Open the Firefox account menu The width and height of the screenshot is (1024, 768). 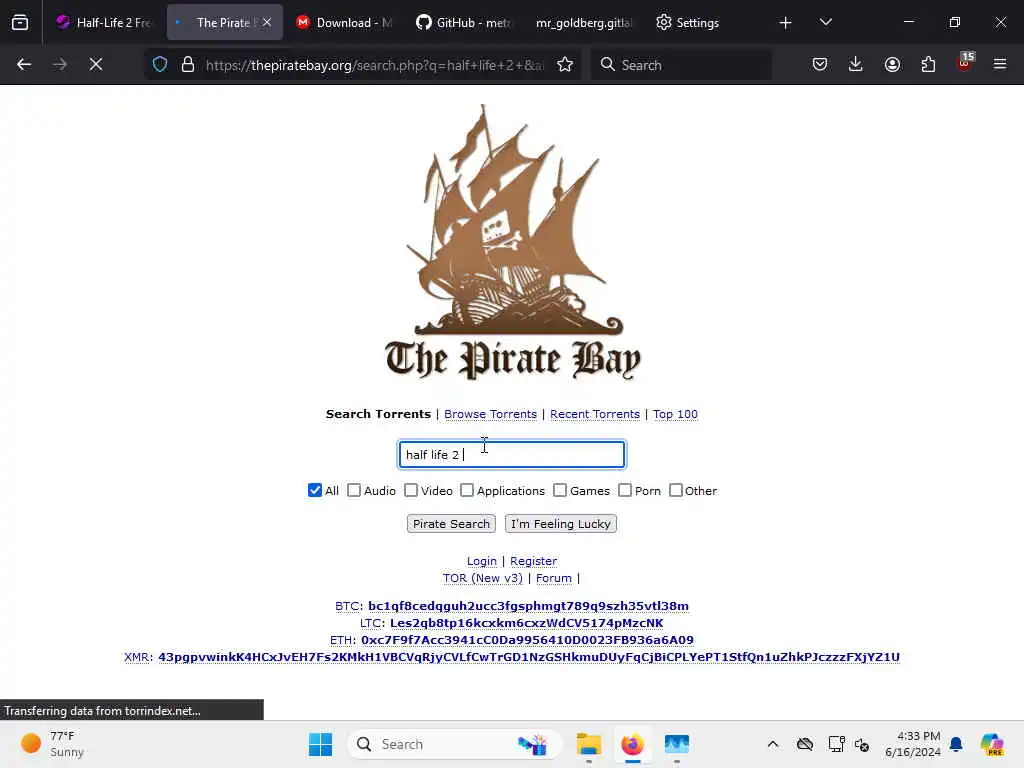892,64
